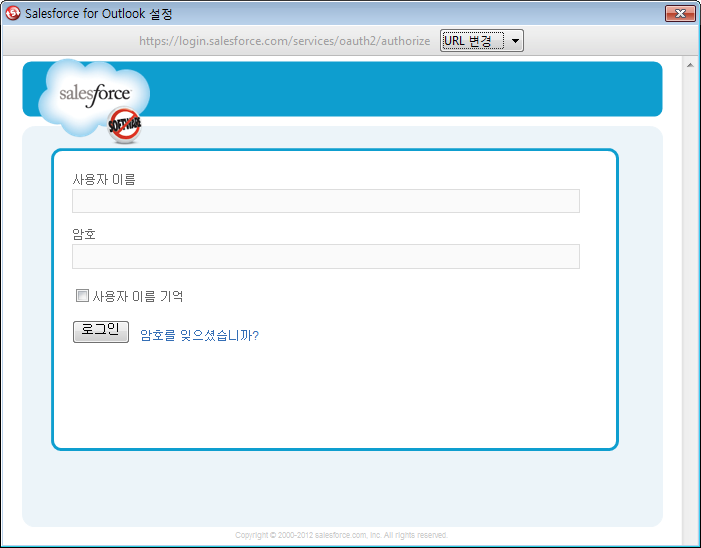The image size is (701, 548).
Task: Click the scrollbar up arrow
Action: (690, 65)
